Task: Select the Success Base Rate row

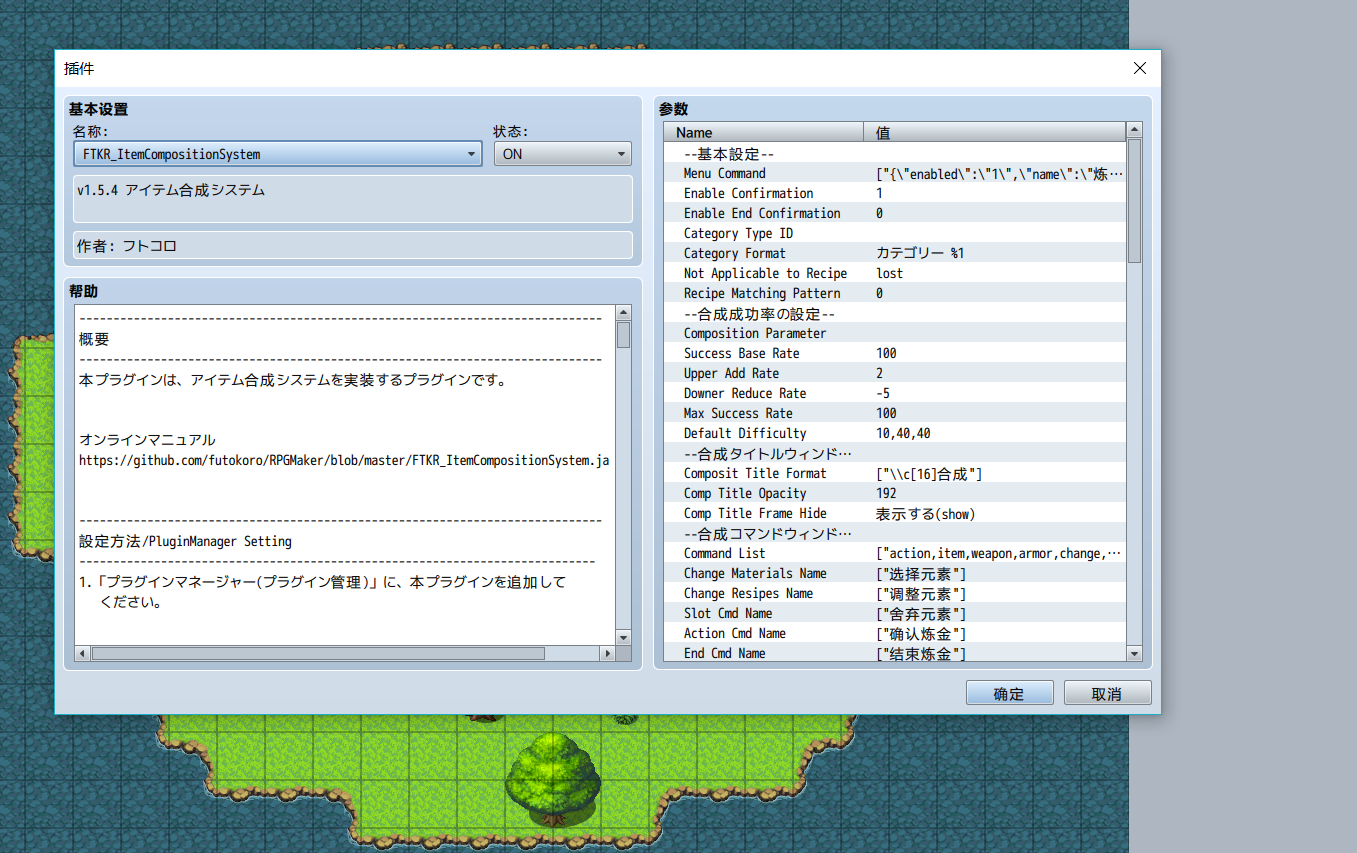Action: (895, 353)
